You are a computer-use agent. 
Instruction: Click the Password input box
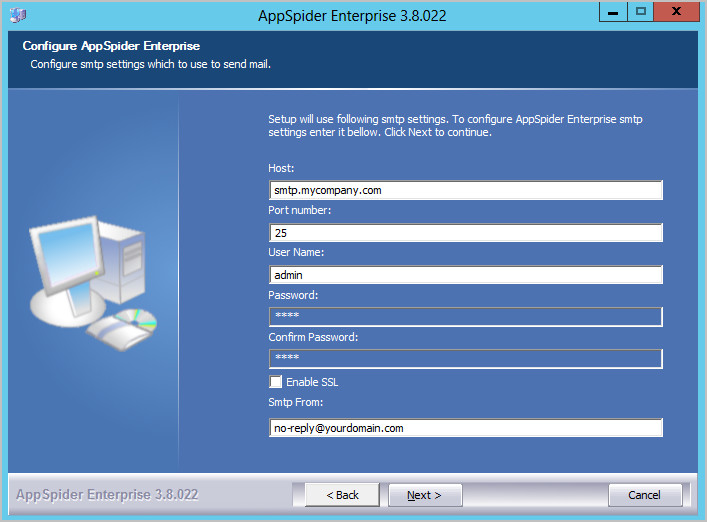click(465, 317)
